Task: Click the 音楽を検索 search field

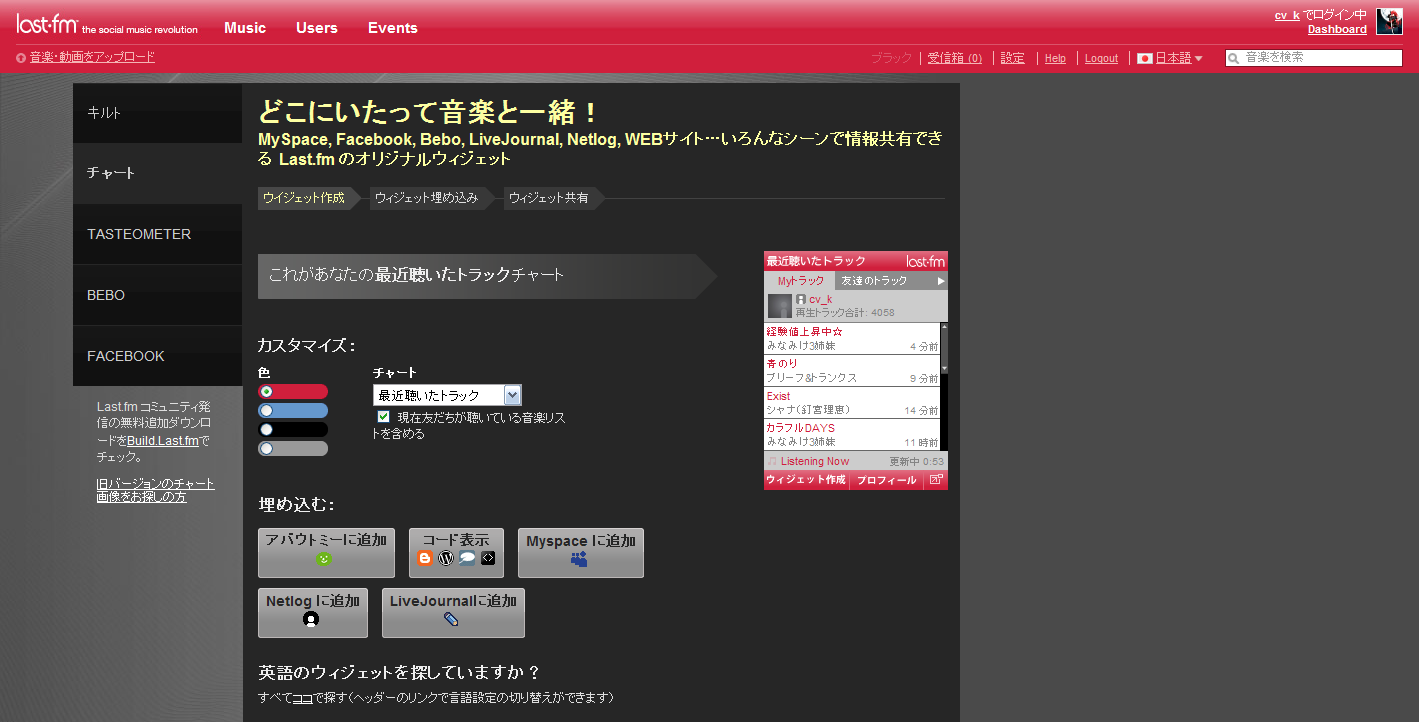Action: coord(1314,58)
